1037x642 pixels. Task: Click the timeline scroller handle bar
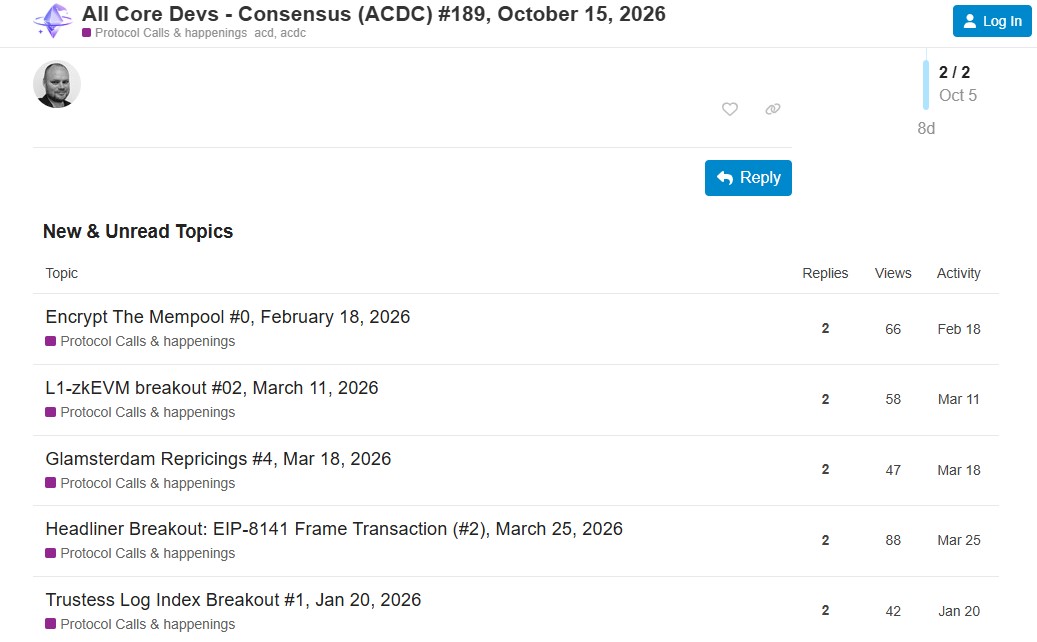[926, 84]
